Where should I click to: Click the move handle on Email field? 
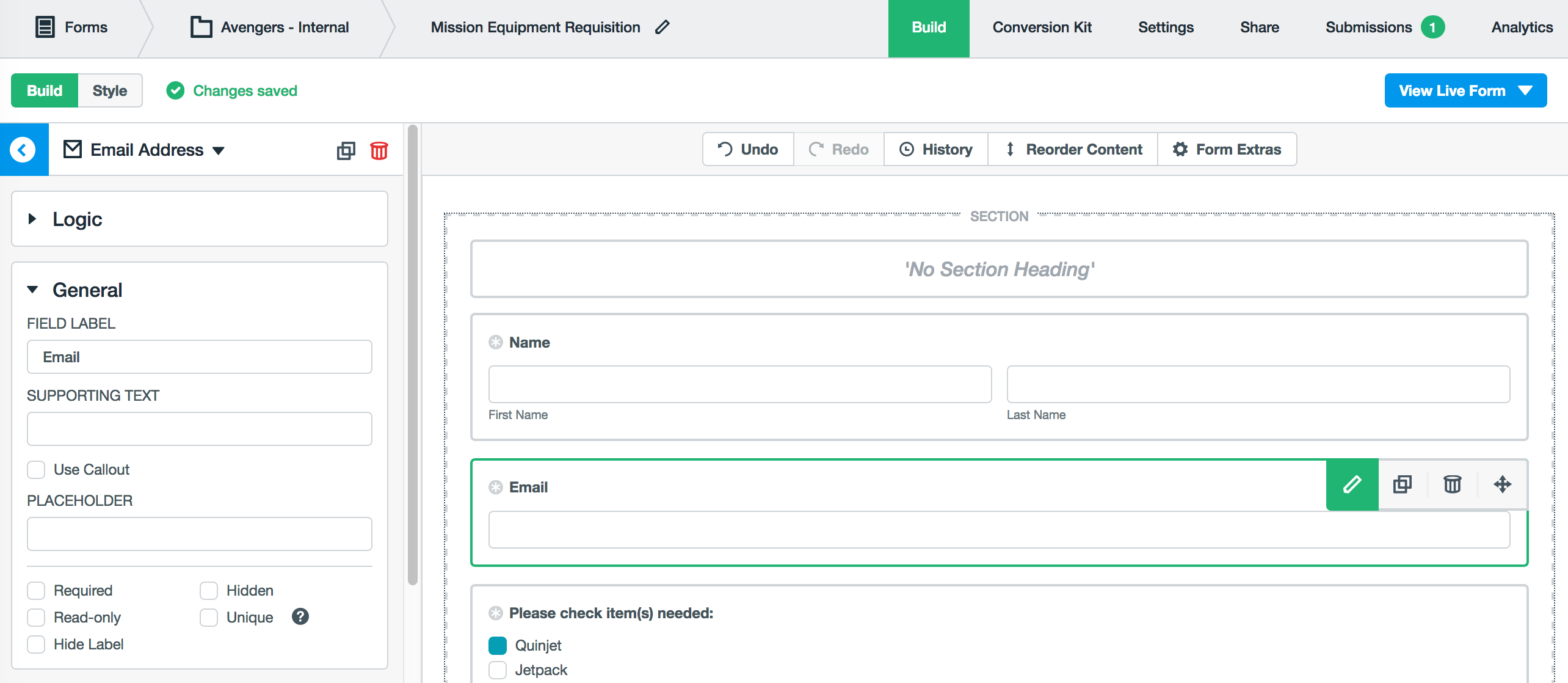pyautogui.click(x=1502, y=484)
